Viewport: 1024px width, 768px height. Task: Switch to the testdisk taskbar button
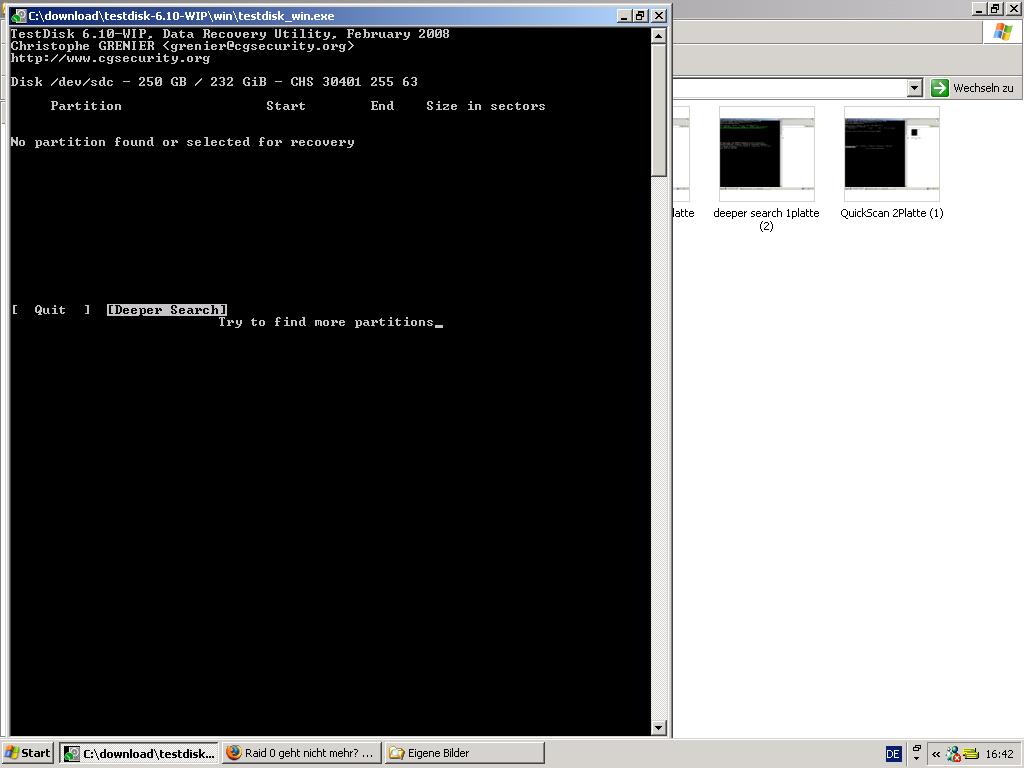tap(140, 753)
